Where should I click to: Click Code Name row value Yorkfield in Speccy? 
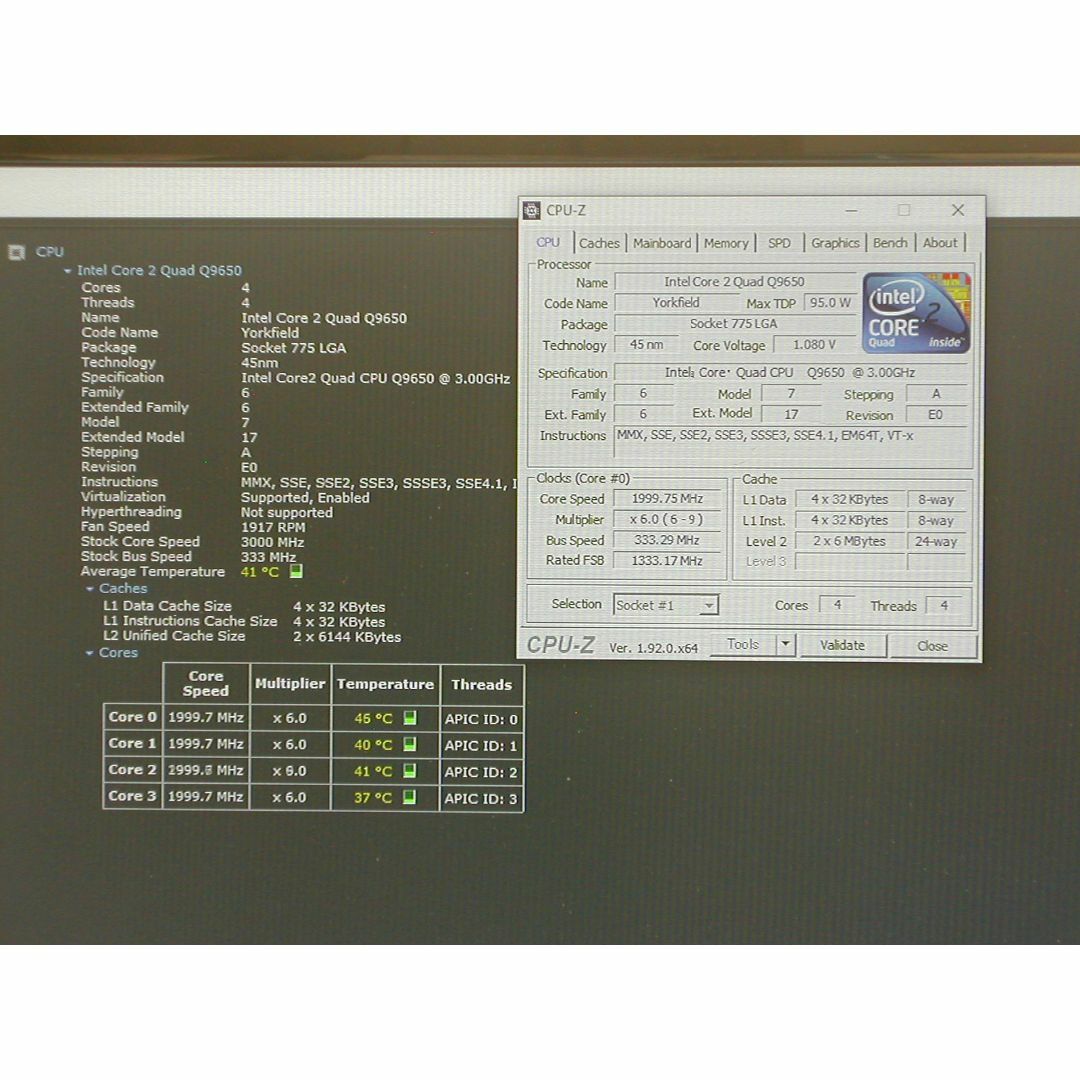270,333
